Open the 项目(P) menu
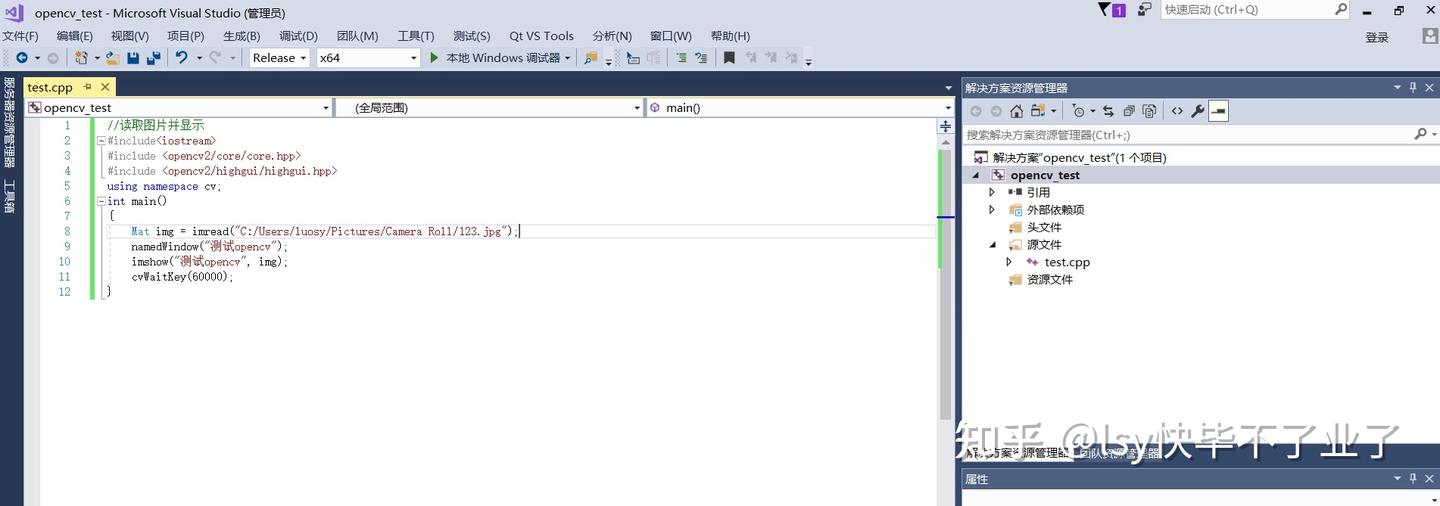This screenshot has height=506, width=1440. 185,36
